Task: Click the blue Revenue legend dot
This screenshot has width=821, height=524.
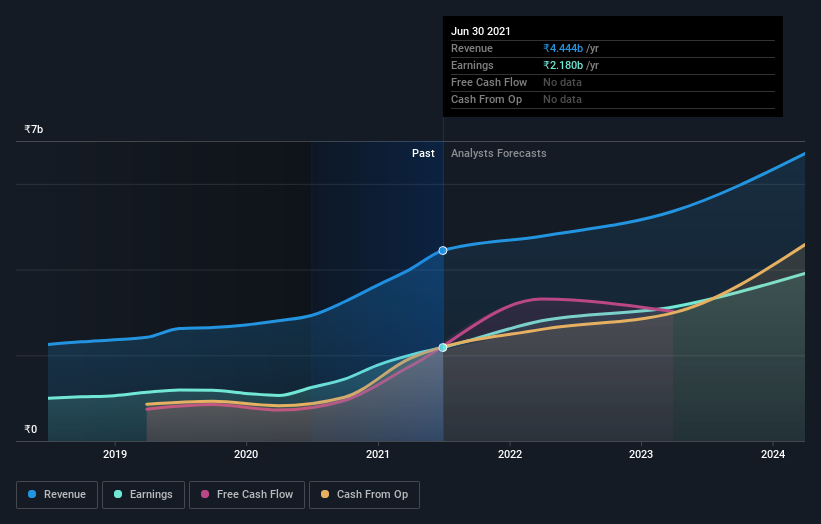Action: pyautogui.click(x=32, y=494)
